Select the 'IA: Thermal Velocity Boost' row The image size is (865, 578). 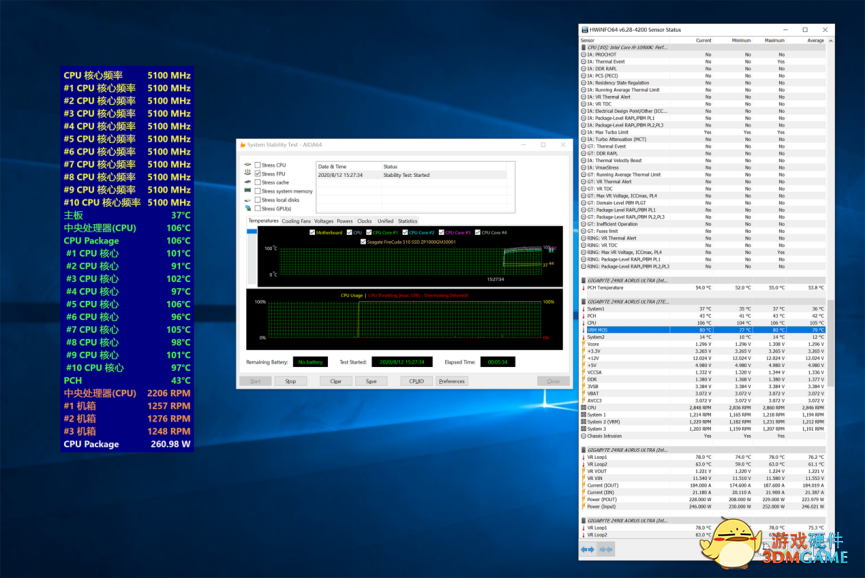[703, 160]
